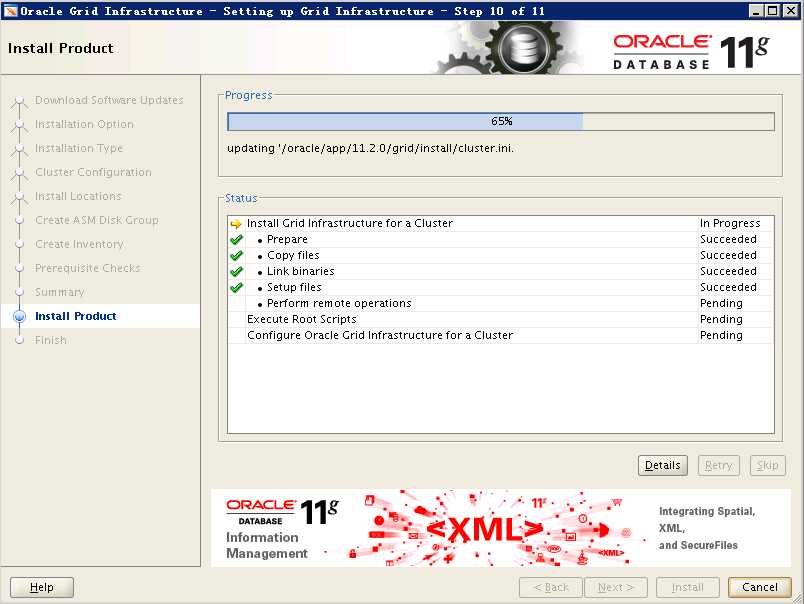Click the blue Install Product step bullet
804x604 pixels.
tap(19, 316)
